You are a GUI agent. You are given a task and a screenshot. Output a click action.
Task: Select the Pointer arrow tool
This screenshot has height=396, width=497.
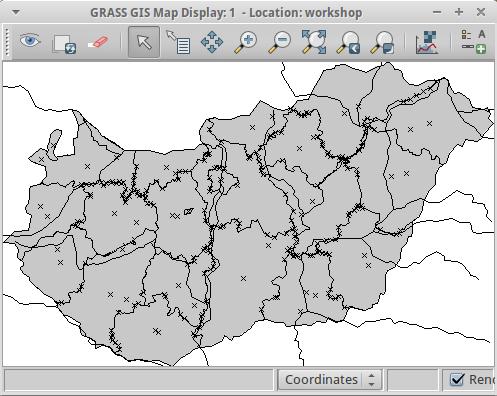(144, 42)
